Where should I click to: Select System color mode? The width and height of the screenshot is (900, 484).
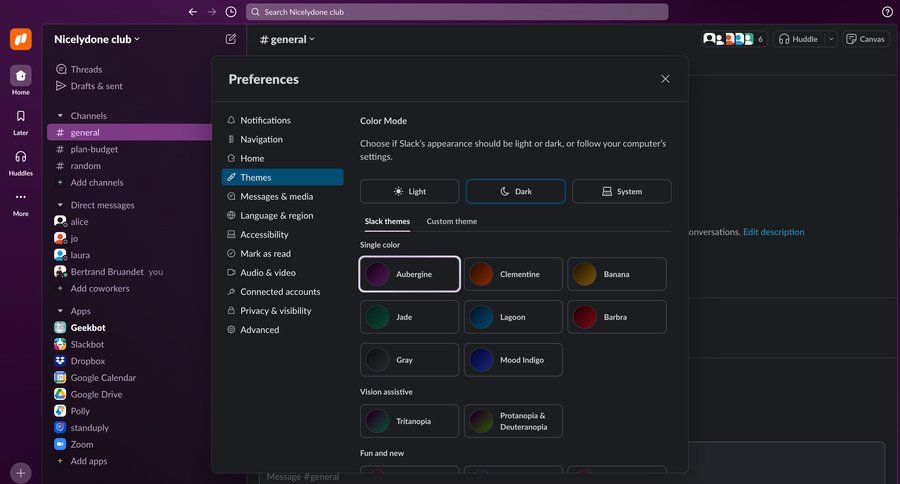pyautogui.click(x=621, y=191)
